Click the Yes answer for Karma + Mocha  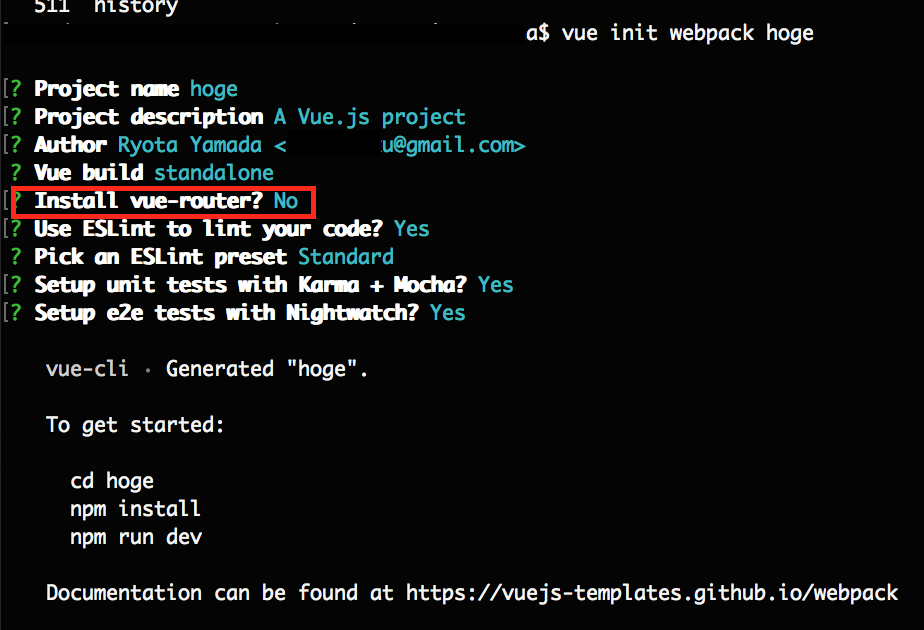pos(496,285)
